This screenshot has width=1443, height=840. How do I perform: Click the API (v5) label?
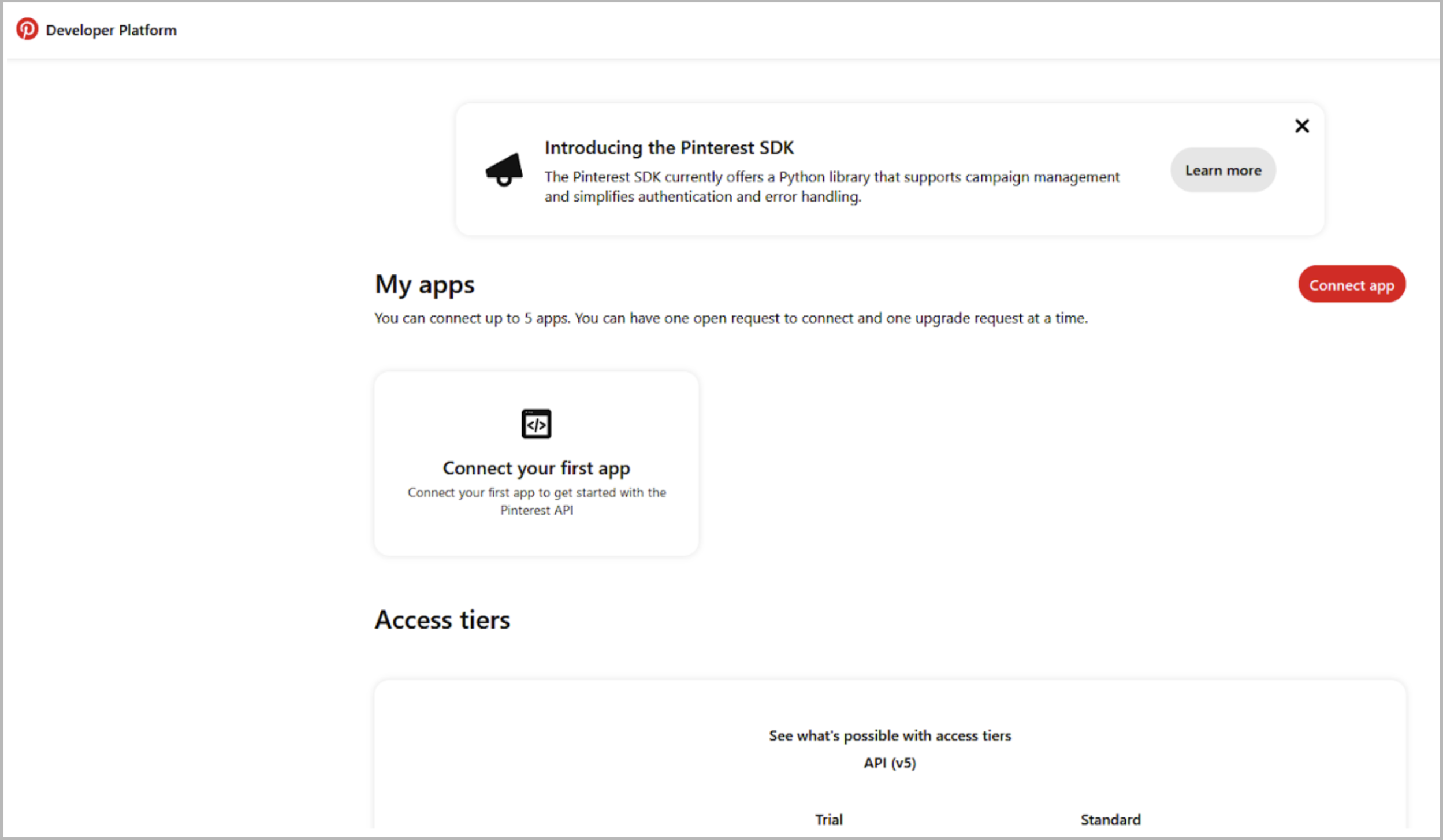coord(890,763)
